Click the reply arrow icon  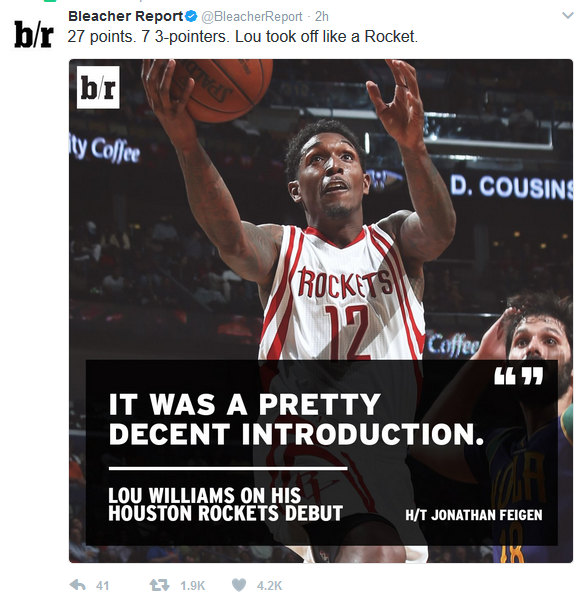[x=78, y=585]
